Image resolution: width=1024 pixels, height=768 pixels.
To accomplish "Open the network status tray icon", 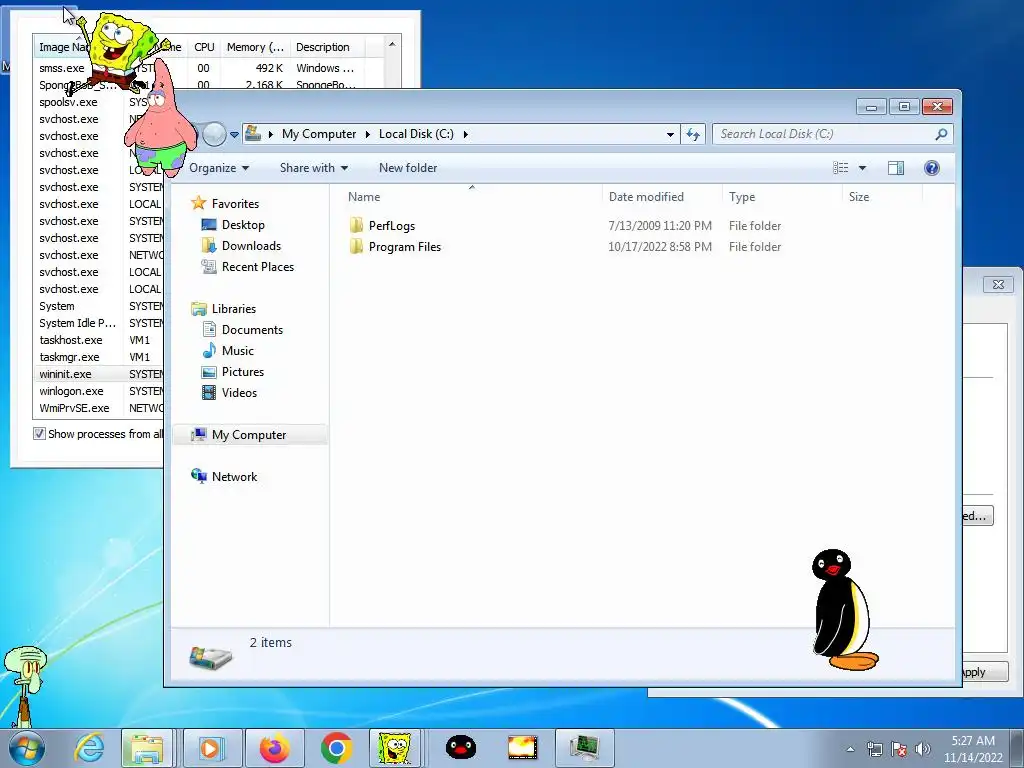I will (x=874, y=749).
